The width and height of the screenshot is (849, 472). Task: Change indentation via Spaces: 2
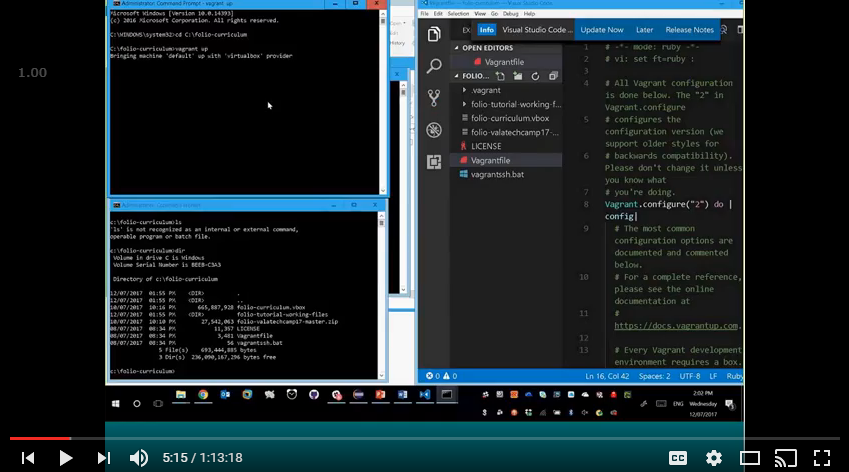click(x=654, y=376)
